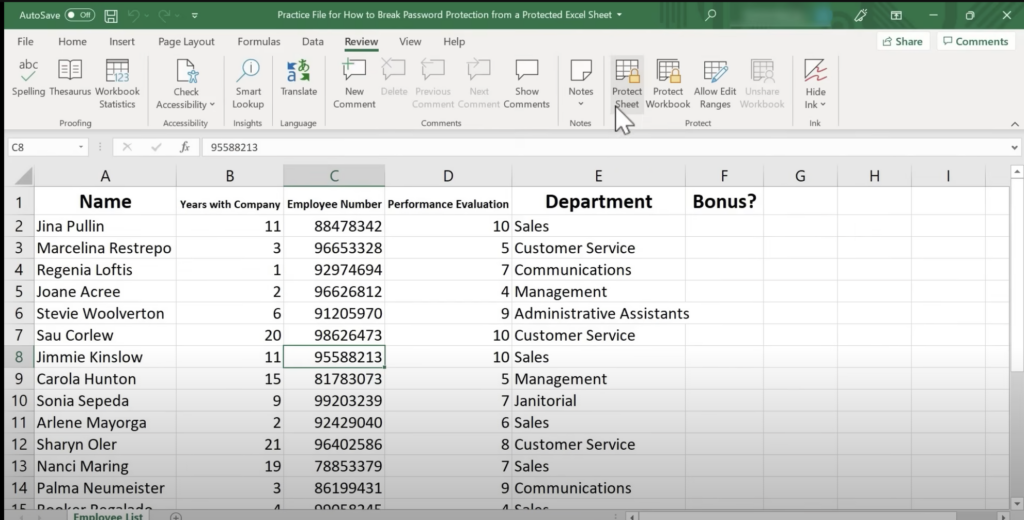Click the Share button
Image resolution: width=1024 pixels, height=520 pixels.
click(x=903, y=41)
